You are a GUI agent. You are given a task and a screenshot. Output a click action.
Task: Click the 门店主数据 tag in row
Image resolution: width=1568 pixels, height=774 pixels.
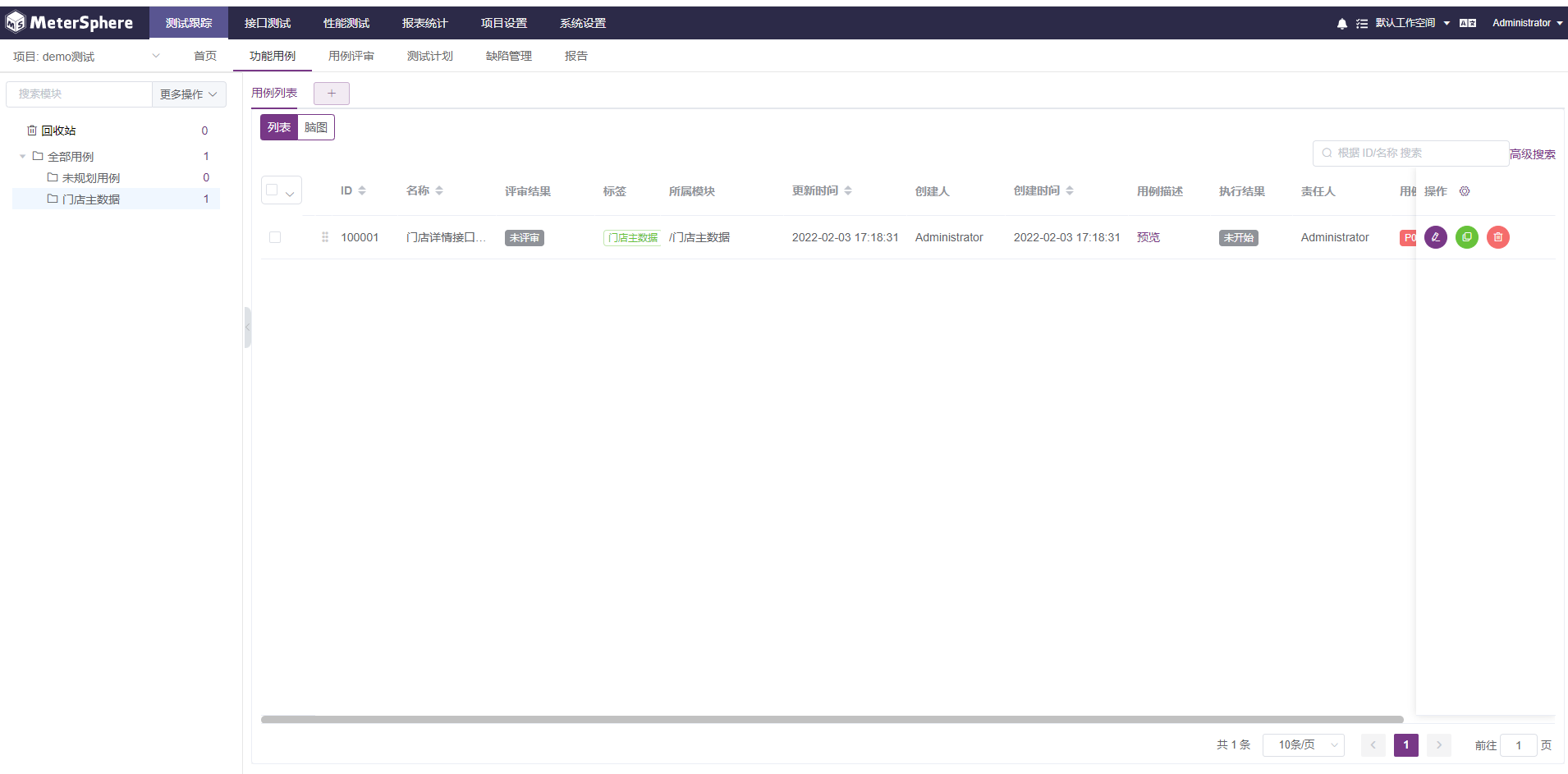[632, 237]
